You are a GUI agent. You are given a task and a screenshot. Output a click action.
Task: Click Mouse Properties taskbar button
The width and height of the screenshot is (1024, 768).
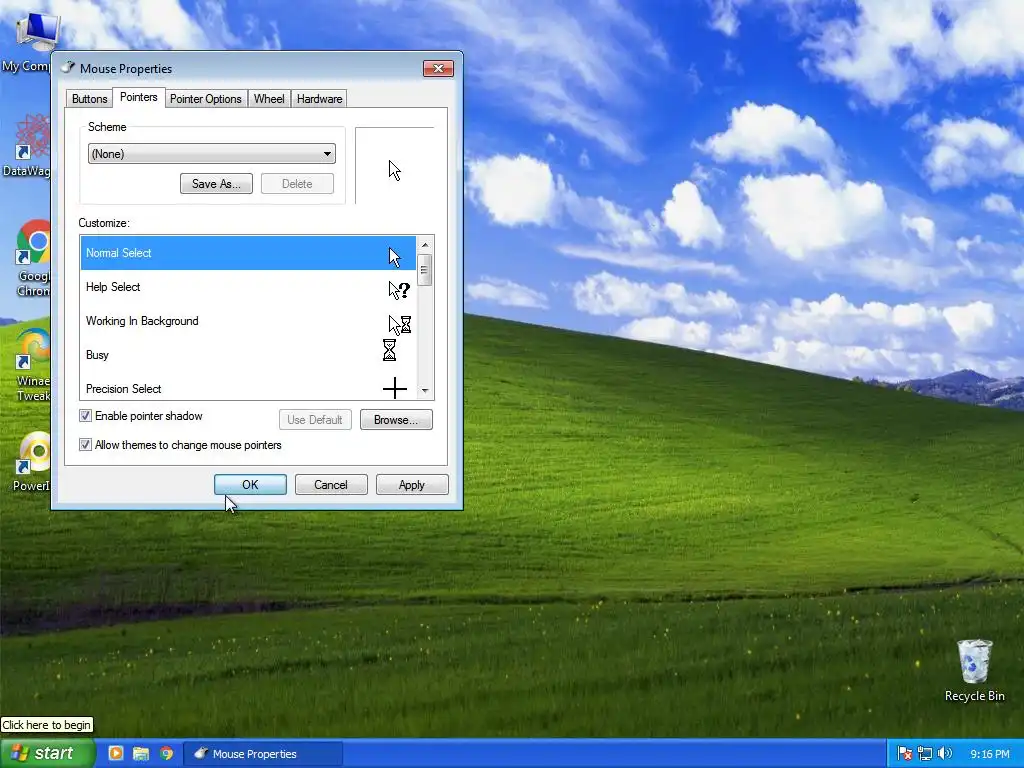click(x=263, y=754)
